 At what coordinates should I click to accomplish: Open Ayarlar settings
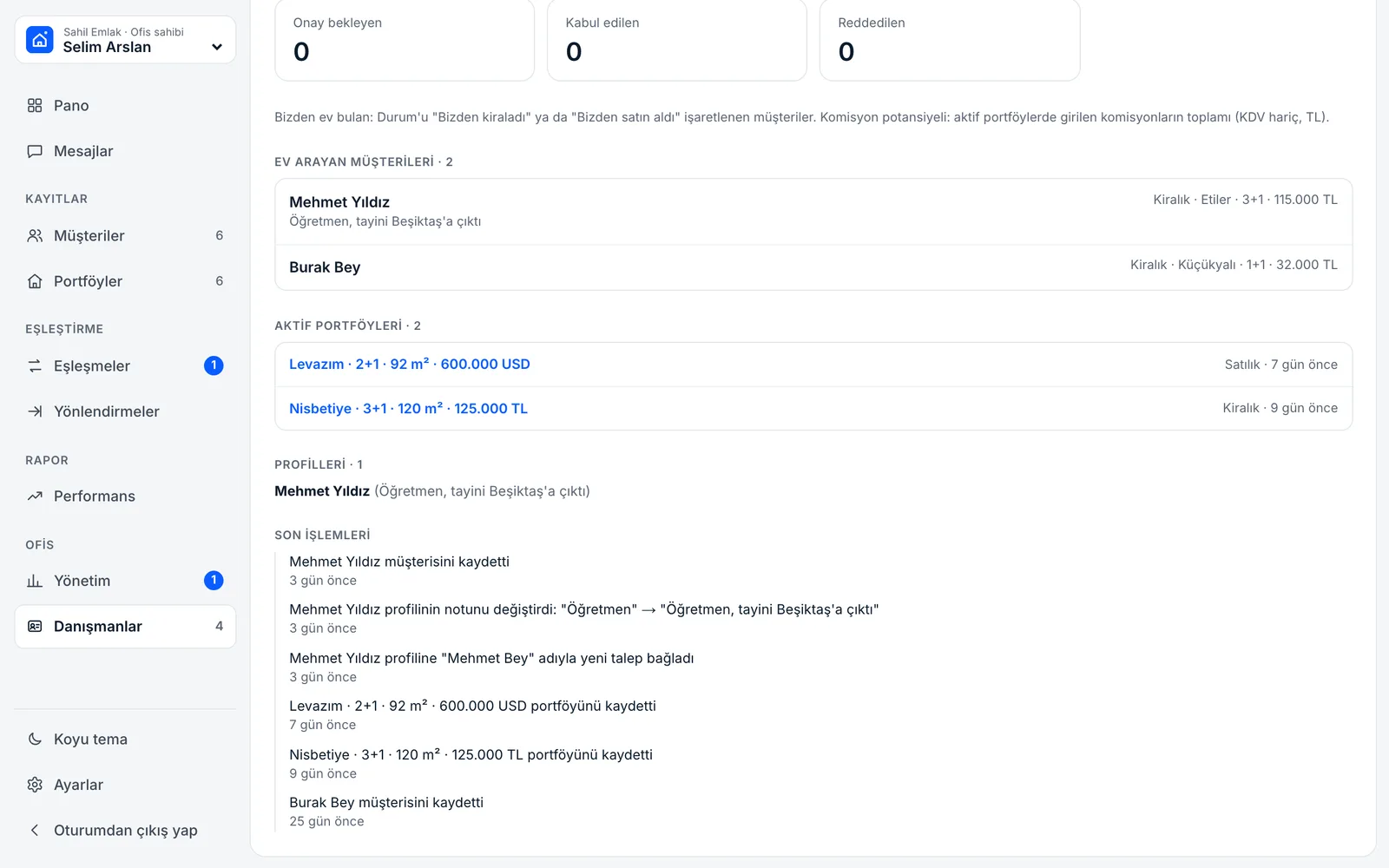[125, 785]
